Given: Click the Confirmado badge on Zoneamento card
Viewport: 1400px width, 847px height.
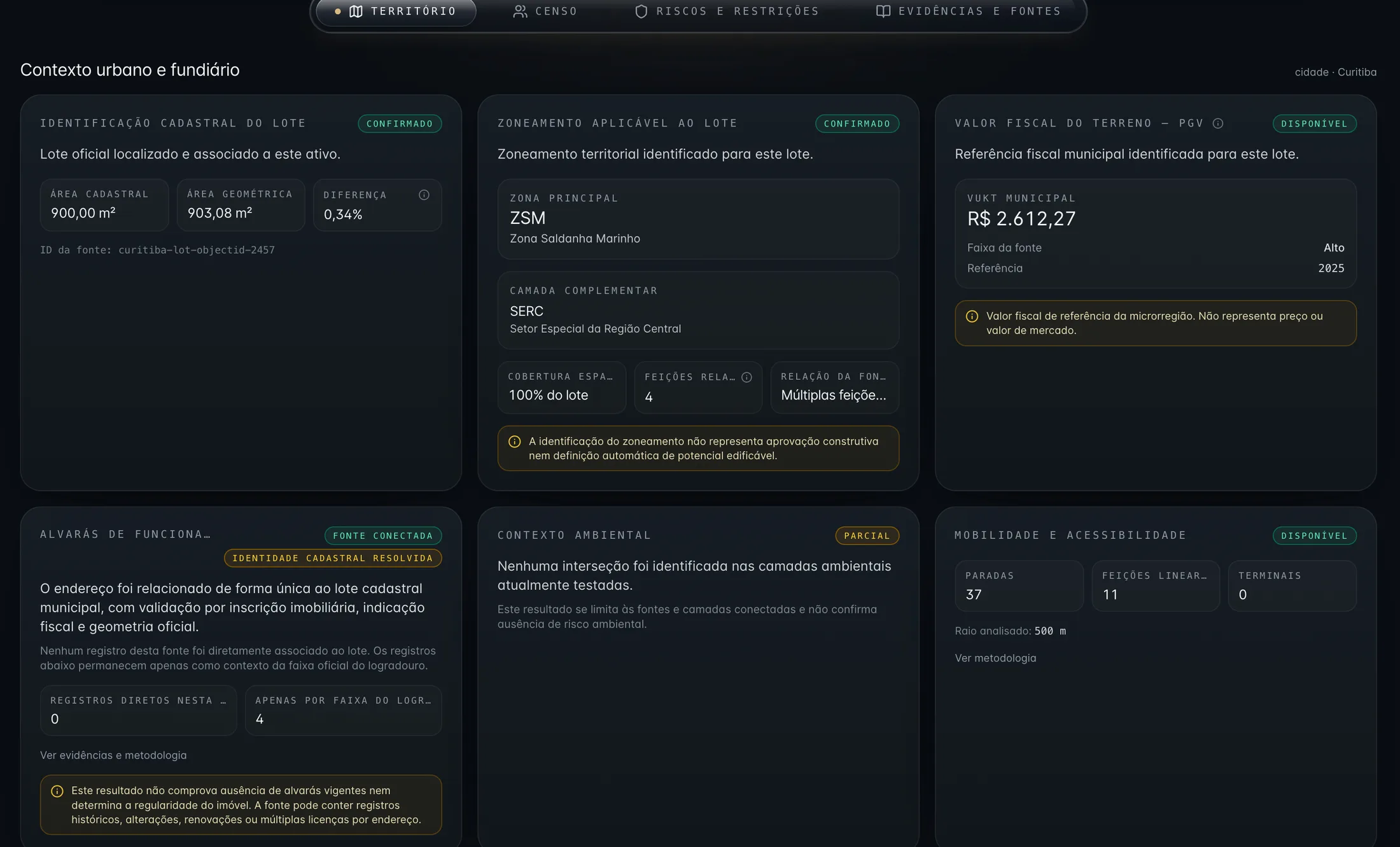Looking at the screenshot, I should (857, 123).
